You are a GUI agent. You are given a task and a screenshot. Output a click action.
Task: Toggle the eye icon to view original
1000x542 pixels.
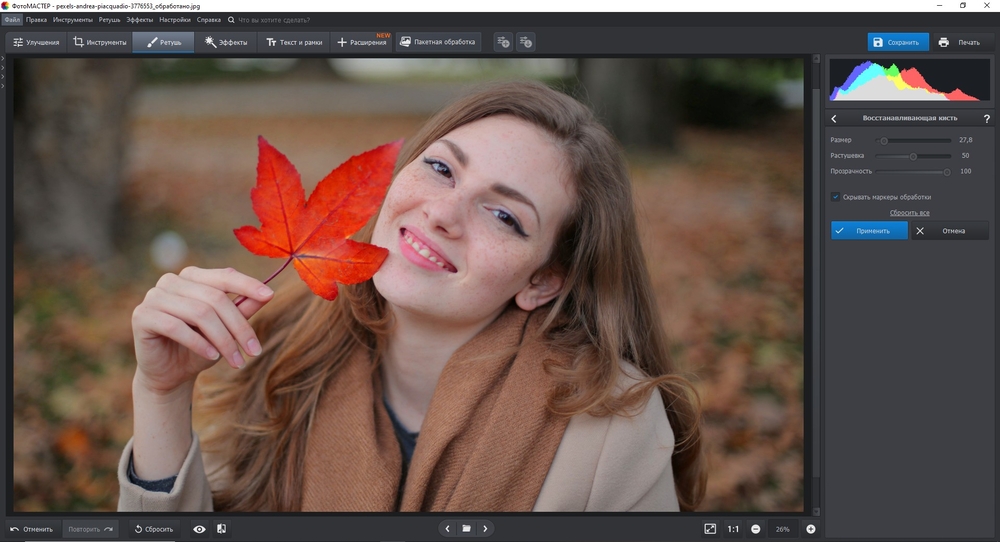(x=199, y=529)
